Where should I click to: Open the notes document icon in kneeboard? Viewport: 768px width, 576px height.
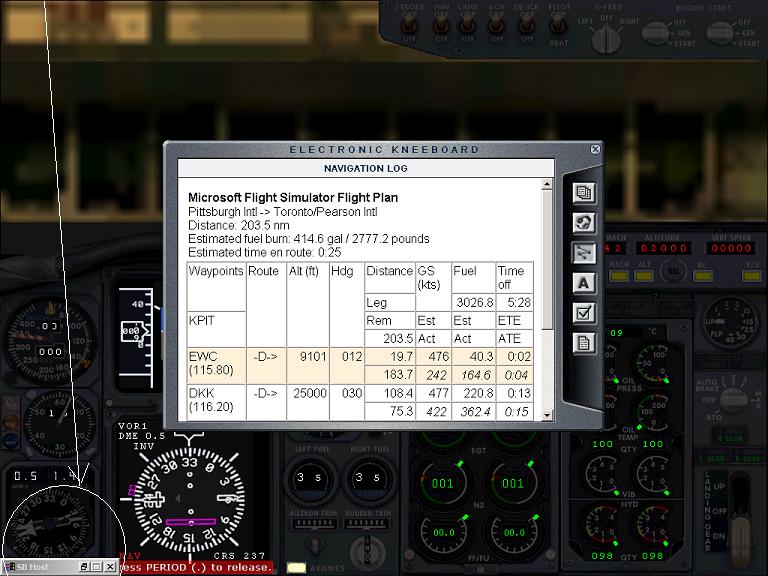[x=584, y=342]
